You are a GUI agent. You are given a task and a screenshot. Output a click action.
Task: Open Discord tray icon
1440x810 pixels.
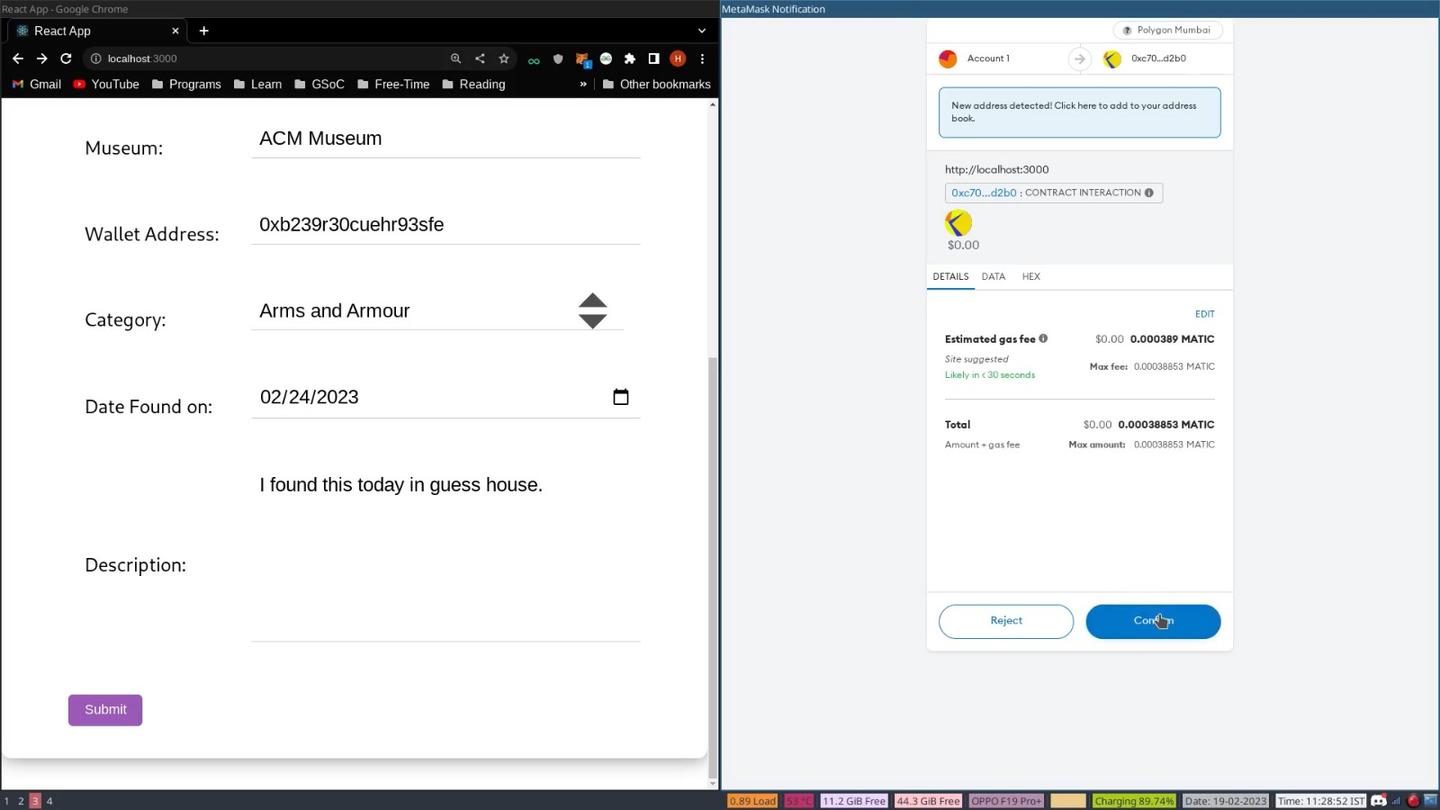coord(1379,801)
